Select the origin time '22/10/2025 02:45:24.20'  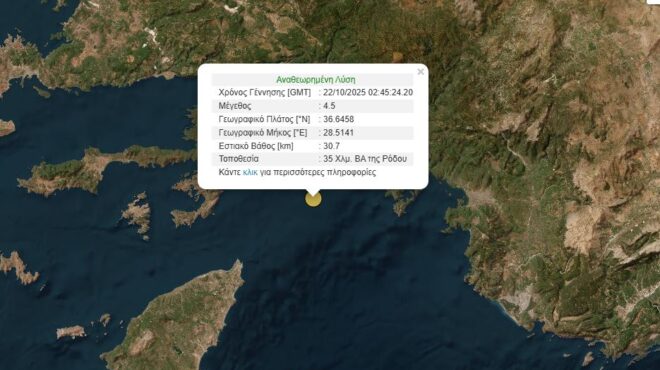(x=368, y=93)
